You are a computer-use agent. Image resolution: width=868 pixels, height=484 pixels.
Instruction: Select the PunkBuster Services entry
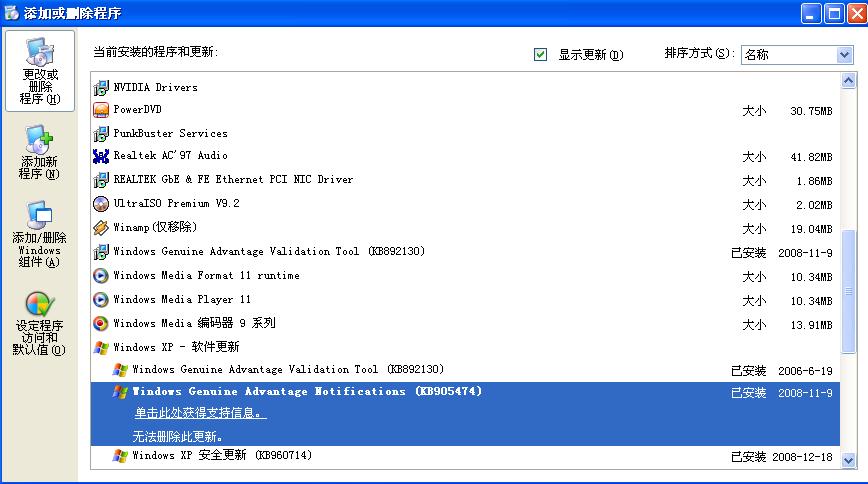click(x=170, y=133)
